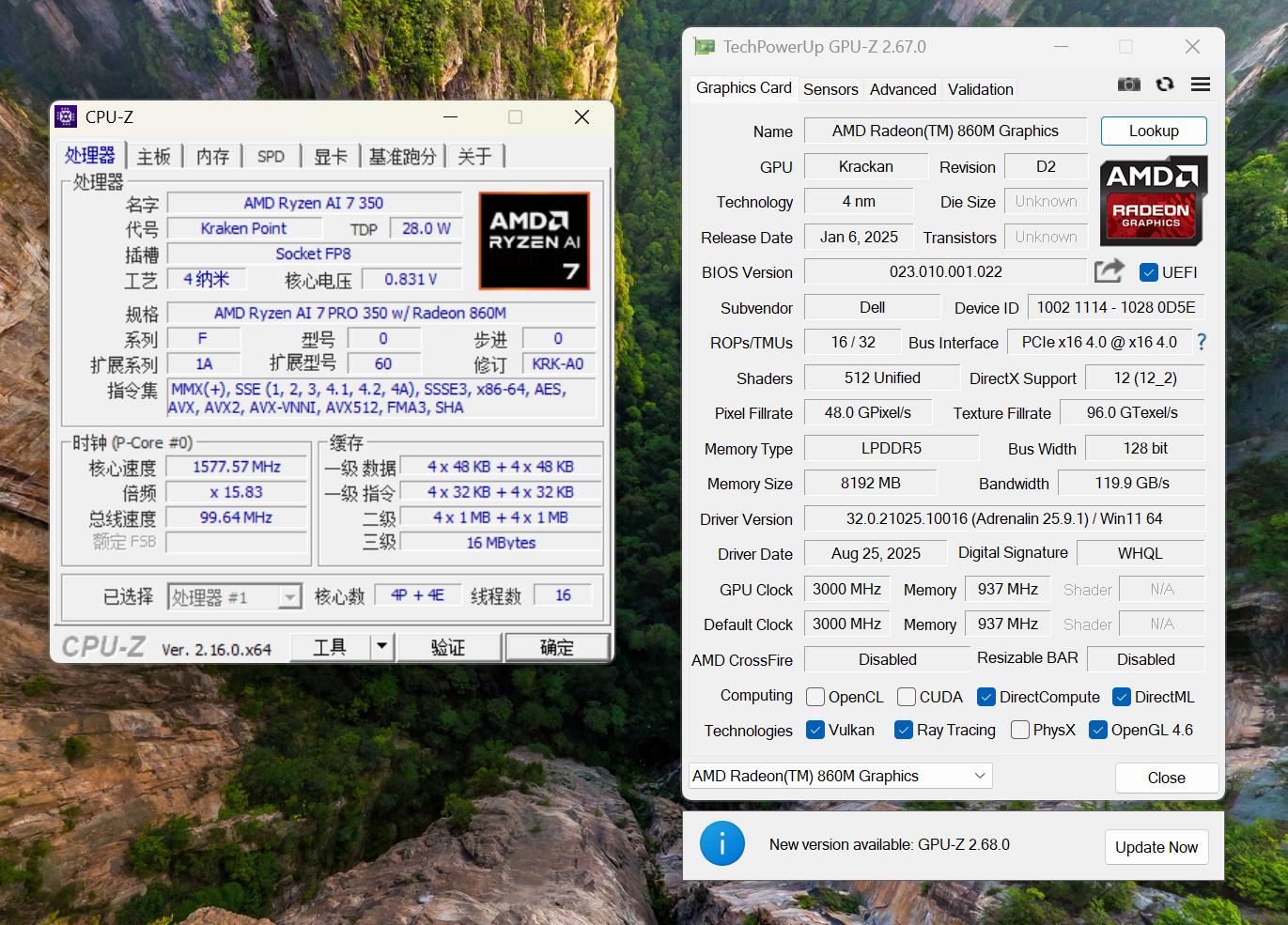1288x925 pixels.
Task: Click the Update Now button
Action: click(1156, 847)
